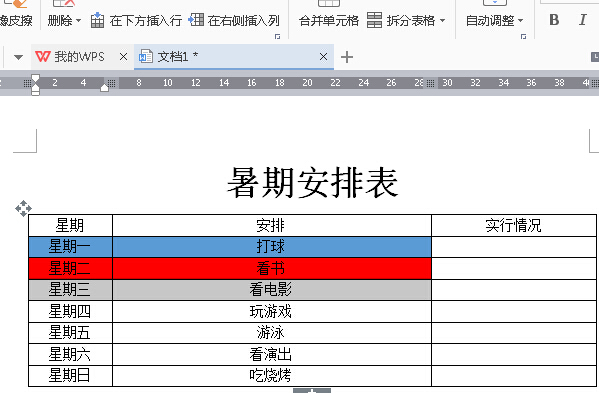Click empty 实行情况 cell in 星期一 row
Screen dimensions: 599x393
click(514, 247)
